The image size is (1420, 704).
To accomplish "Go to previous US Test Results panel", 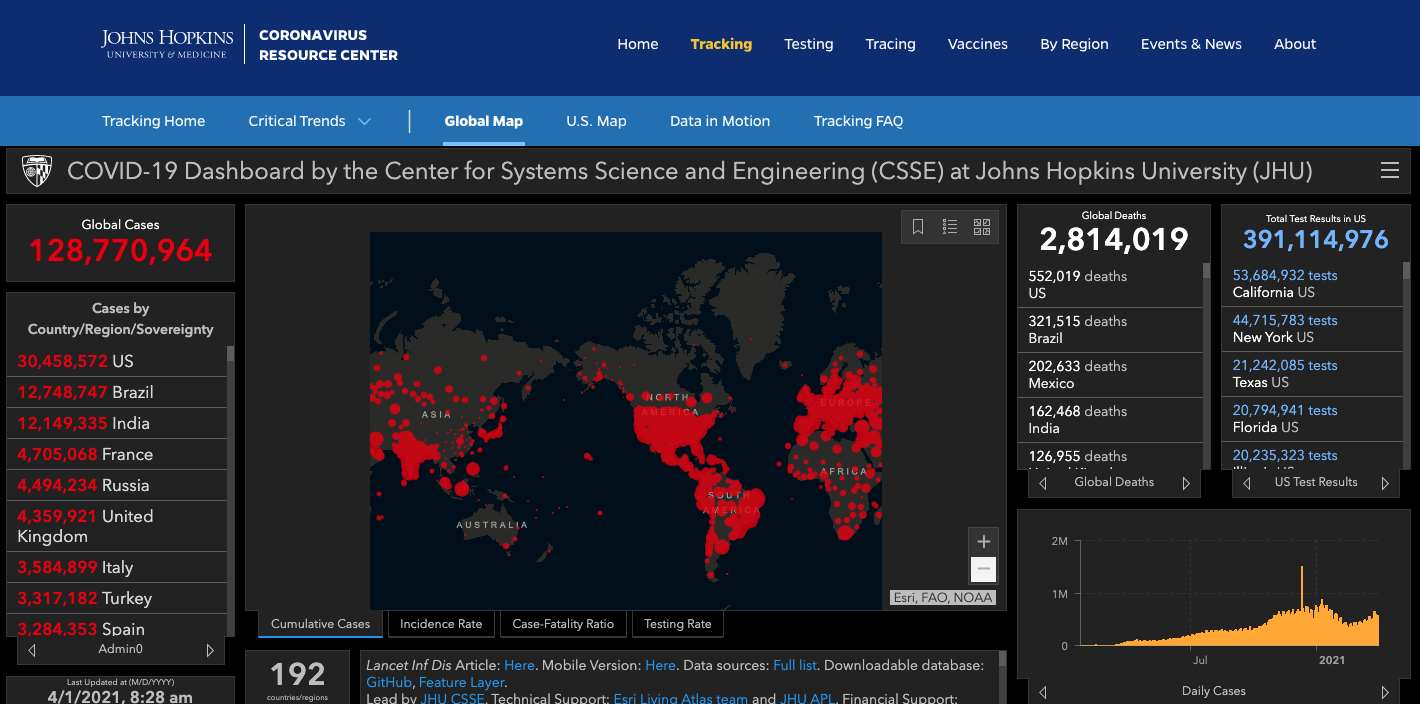I will click(1247, 483).
